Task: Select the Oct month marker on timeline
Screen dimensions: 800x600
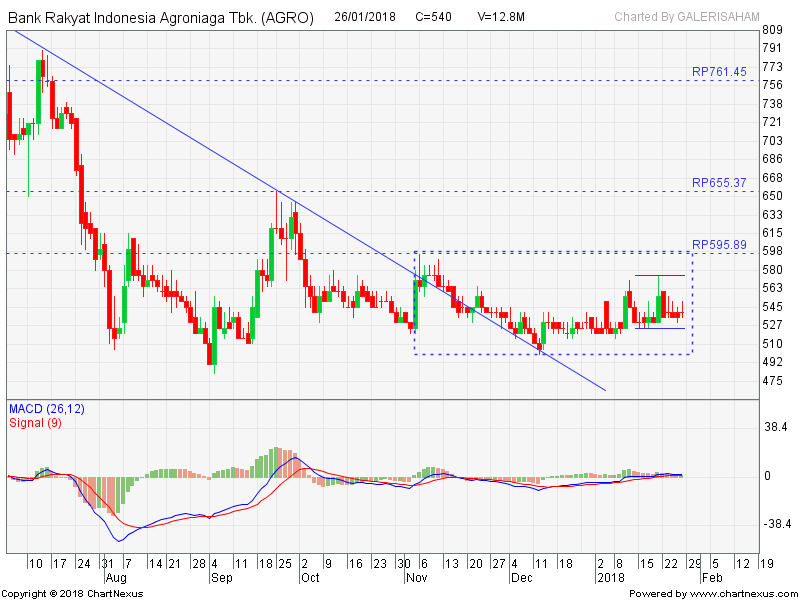Action: [x=310, y=578]
